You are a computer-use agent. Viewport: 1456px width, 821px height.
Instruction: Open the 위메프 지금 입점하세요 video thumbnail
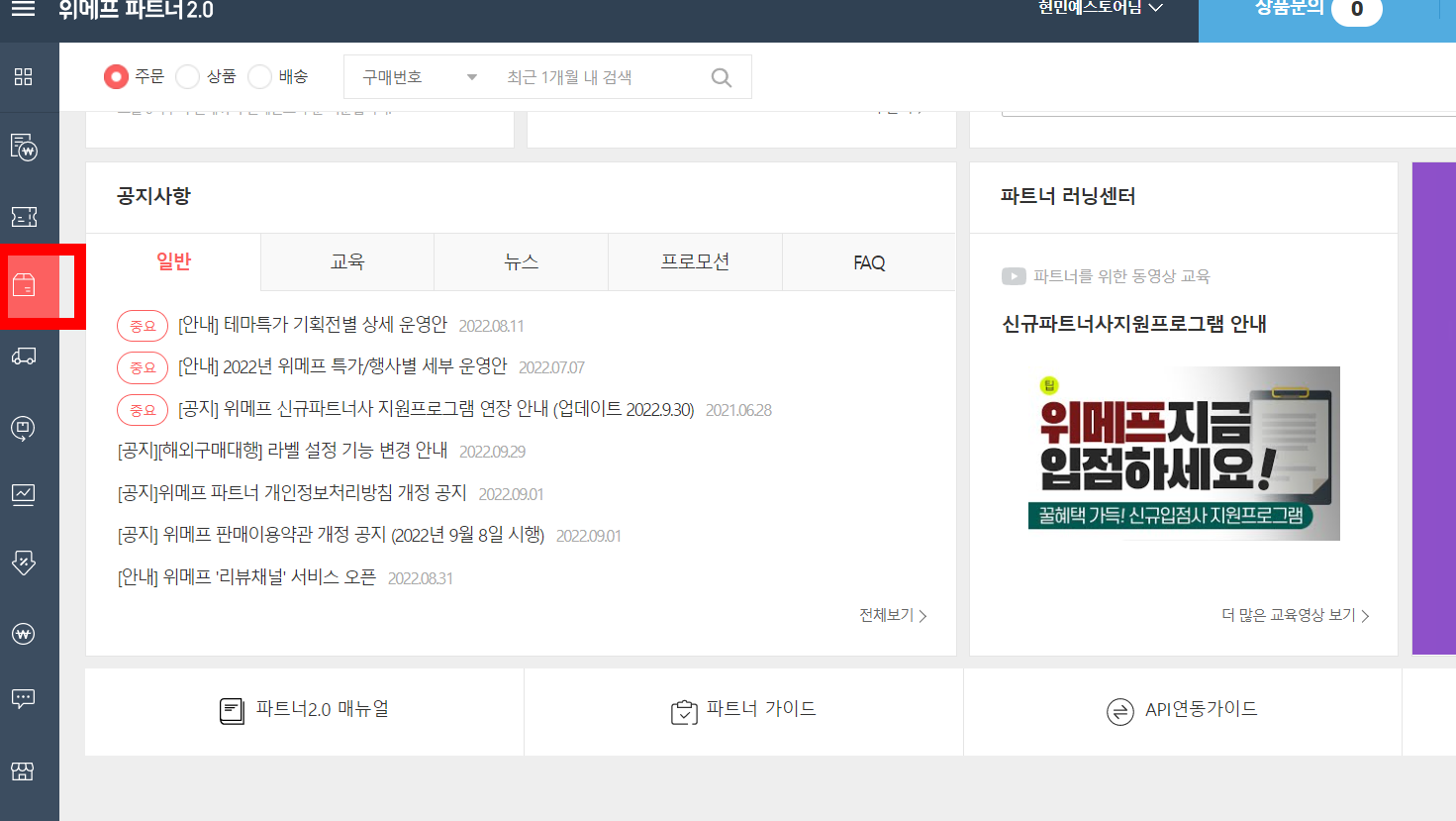point(1184,454)
